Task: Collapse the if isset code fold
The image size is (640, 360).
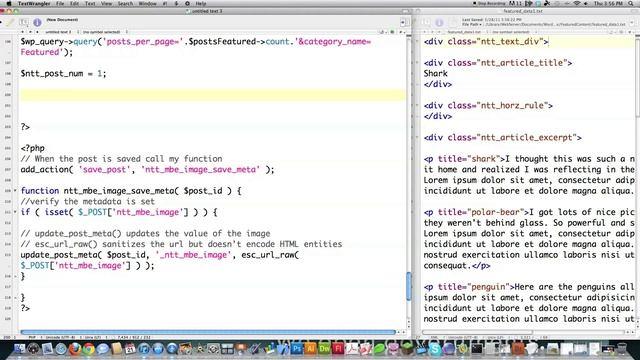Action: tap(16, 212)
